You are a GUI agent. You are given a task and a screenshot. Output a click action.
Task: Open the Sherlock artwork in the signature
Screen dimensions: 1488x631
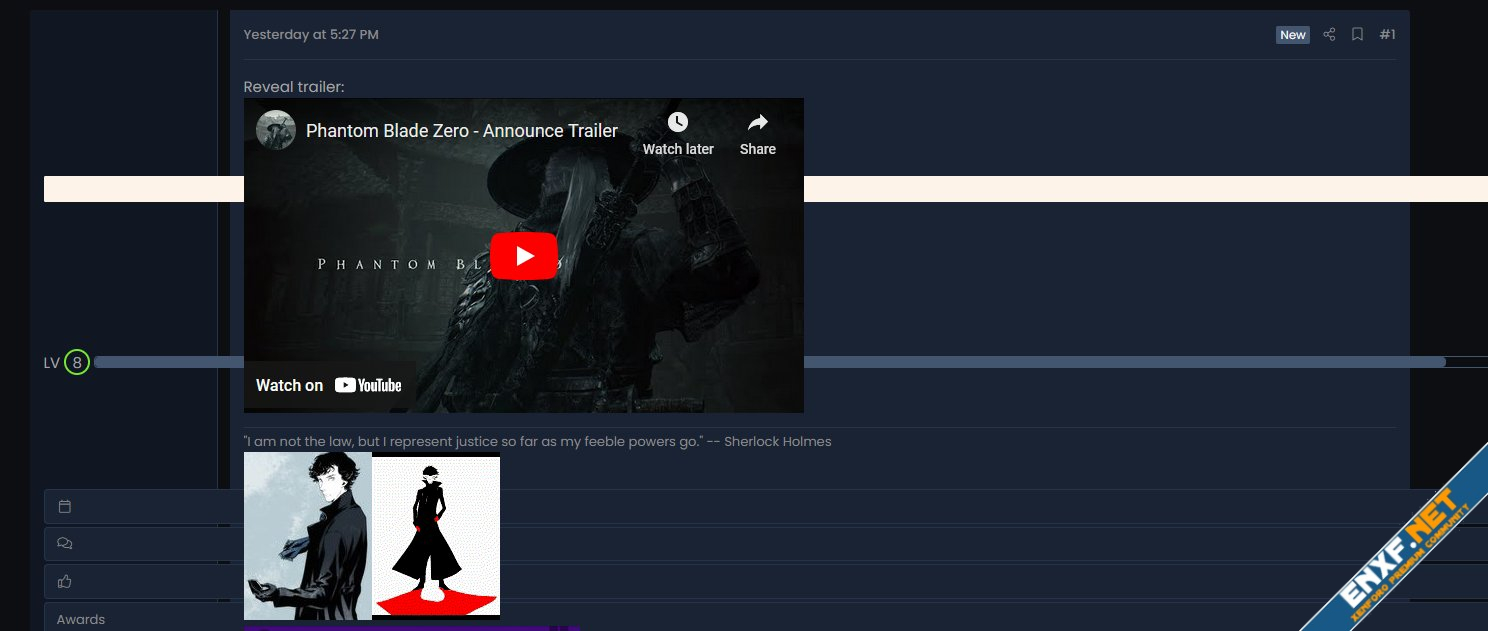point(308,535)
